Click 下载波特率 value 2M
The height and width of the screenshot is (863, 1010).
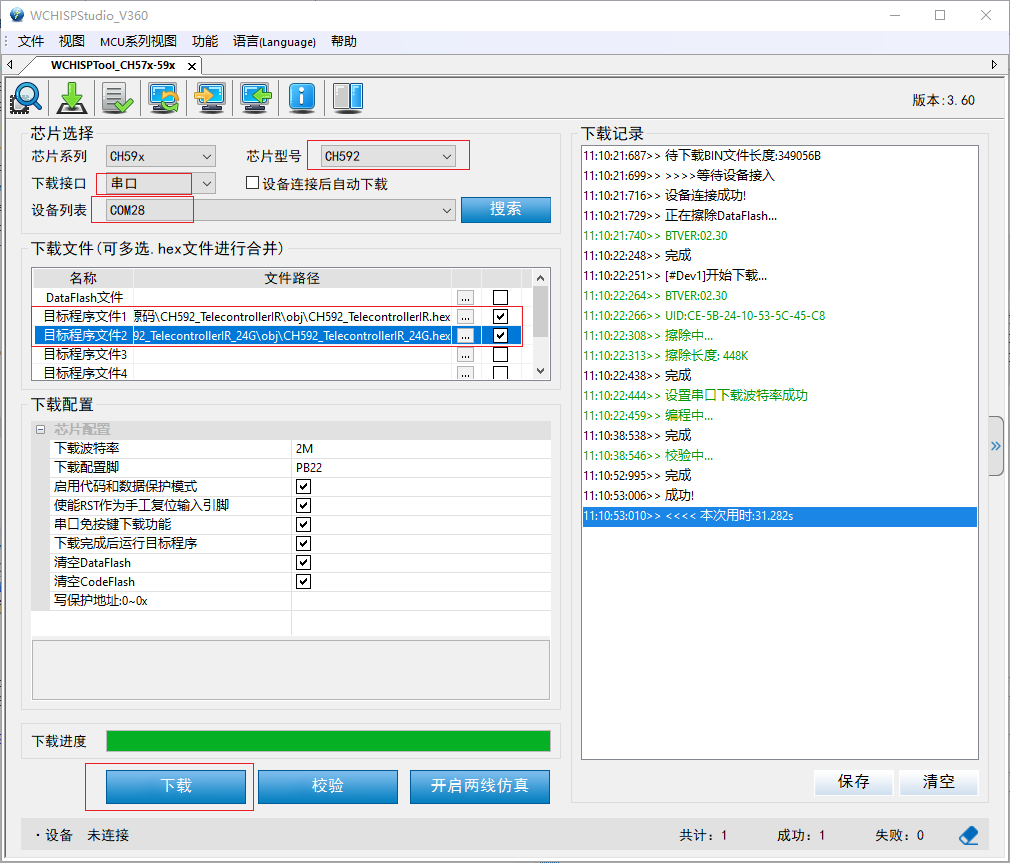pos(421,448)
